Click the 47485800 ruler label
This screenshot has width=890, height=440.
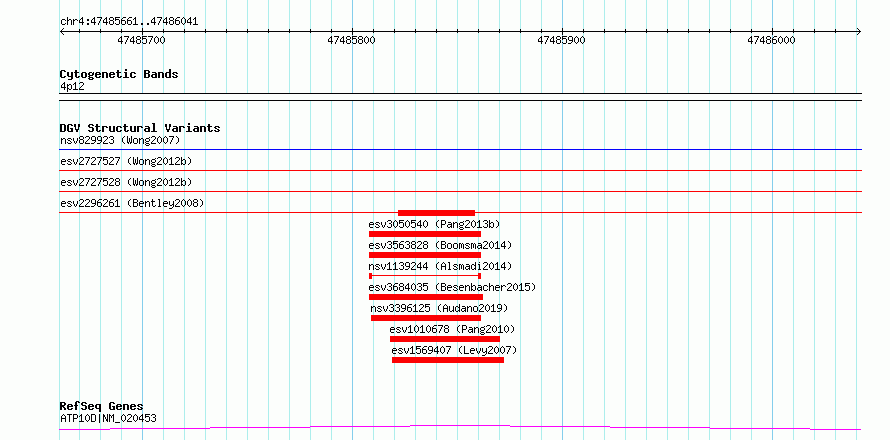351,40
